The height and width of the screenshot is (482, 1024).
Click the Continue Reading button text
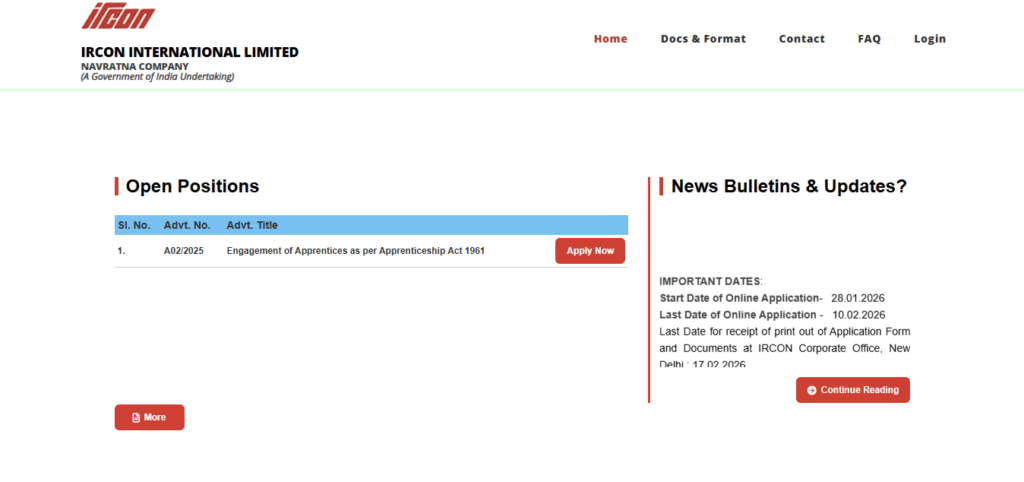click(859, 390)
